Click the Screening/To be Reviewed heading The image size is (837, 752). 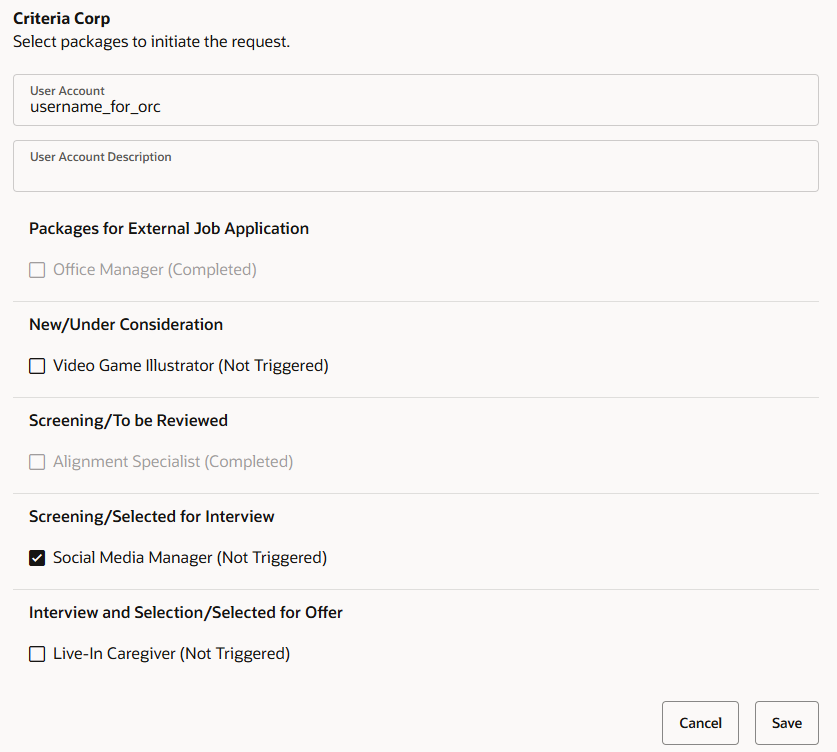coord(128,421)
